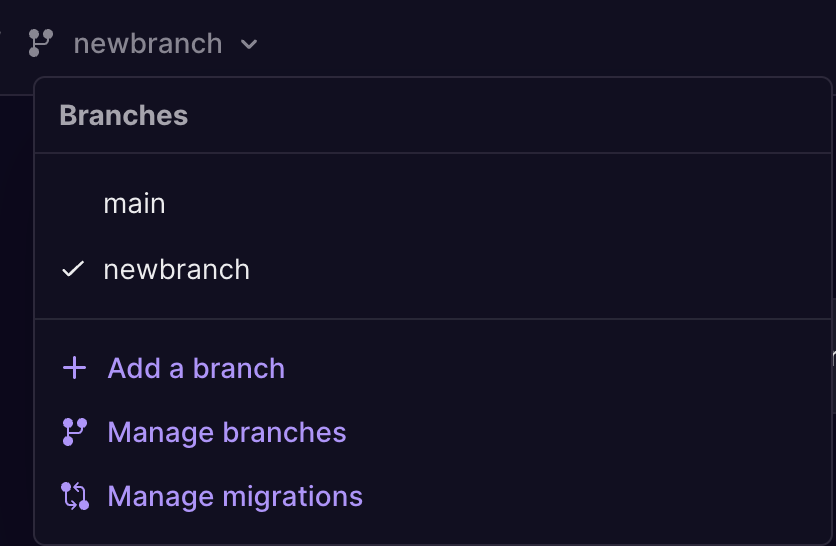Viewport: 836px width, 546px height.
Task: Click empty top bar right of newbranch chevron
Action: click(x=550, y=44)
